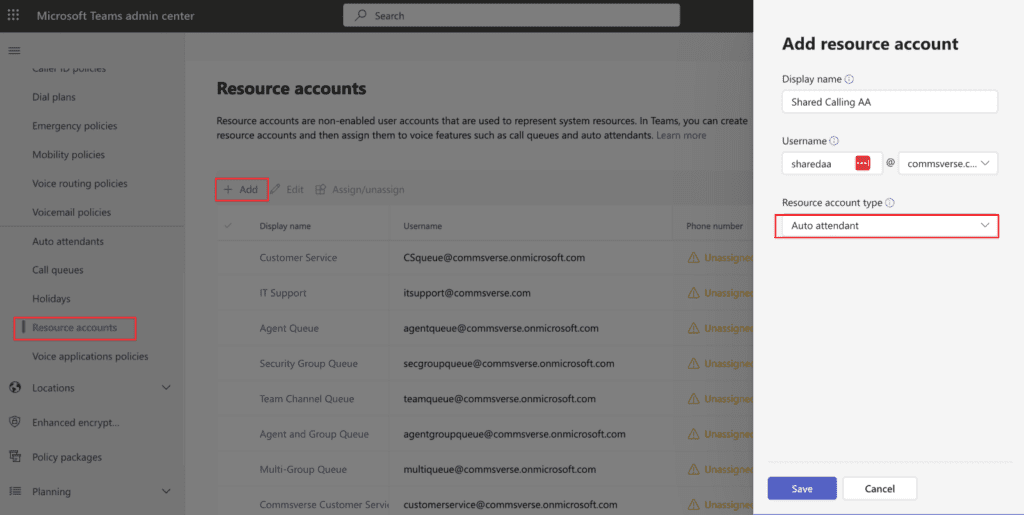The height and width of the screenshot is (515, 1024).
Task: Click the Learn more link
Action: (x=681, y=135)
